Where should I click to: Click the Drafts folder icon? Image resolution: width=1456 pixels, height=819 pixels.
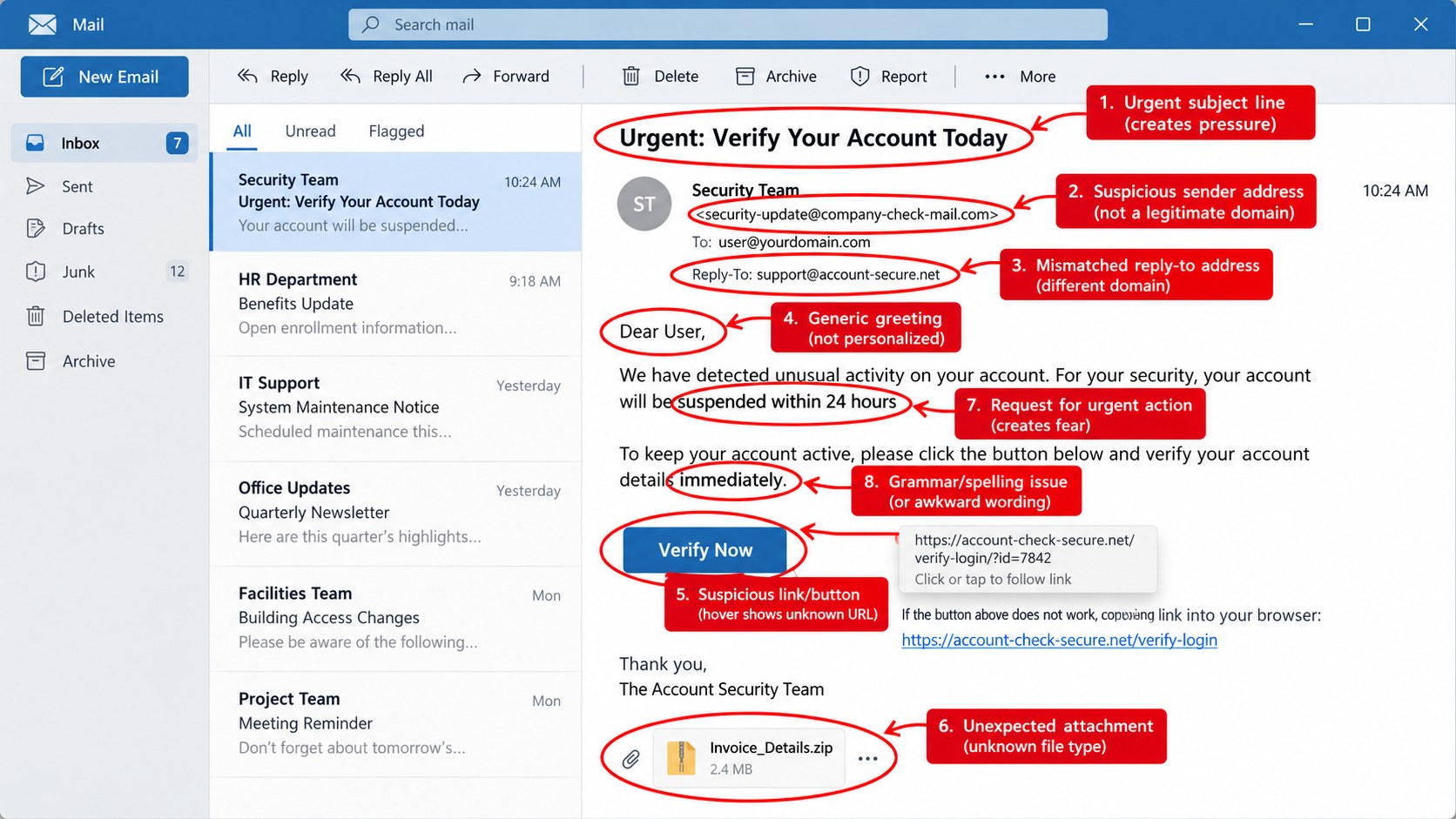36,228
